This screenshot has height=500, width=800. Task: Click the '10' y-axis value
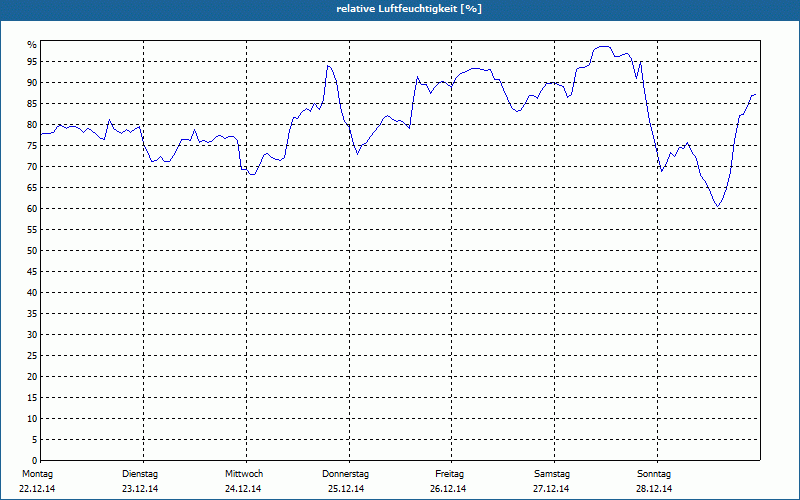pos(32,419)
